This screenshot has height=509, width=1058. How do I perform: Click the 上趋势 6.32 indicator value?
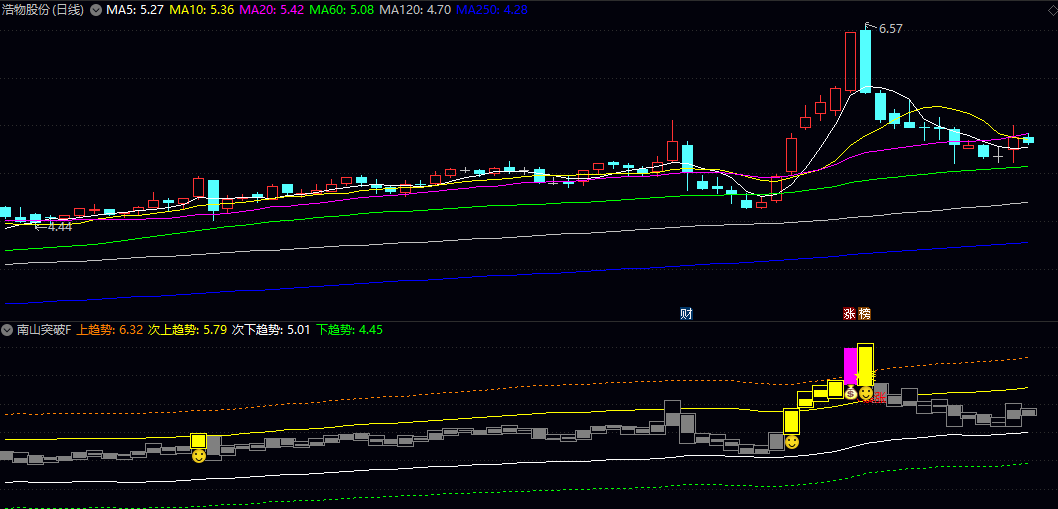110,330
